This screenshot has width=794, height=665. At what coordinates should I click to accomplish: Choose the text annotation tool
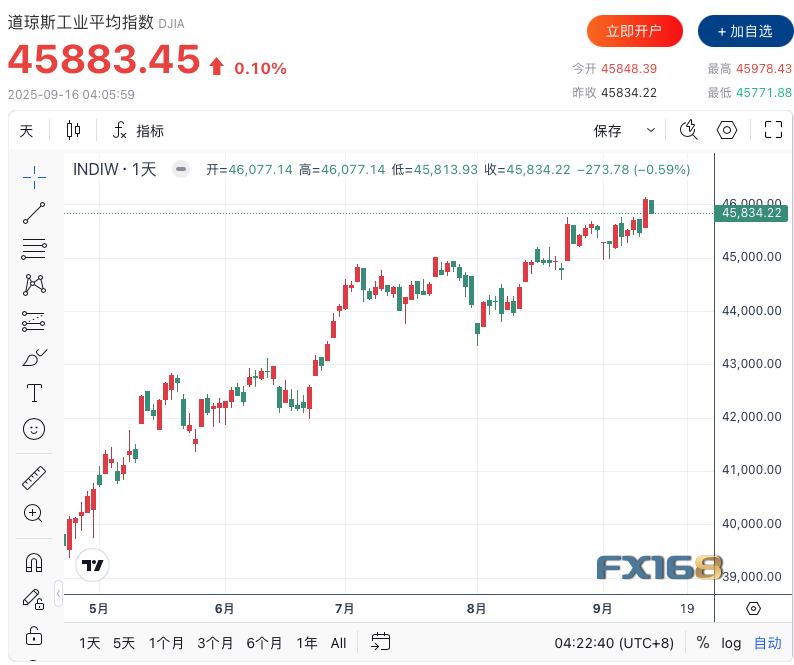click(34, 393)
